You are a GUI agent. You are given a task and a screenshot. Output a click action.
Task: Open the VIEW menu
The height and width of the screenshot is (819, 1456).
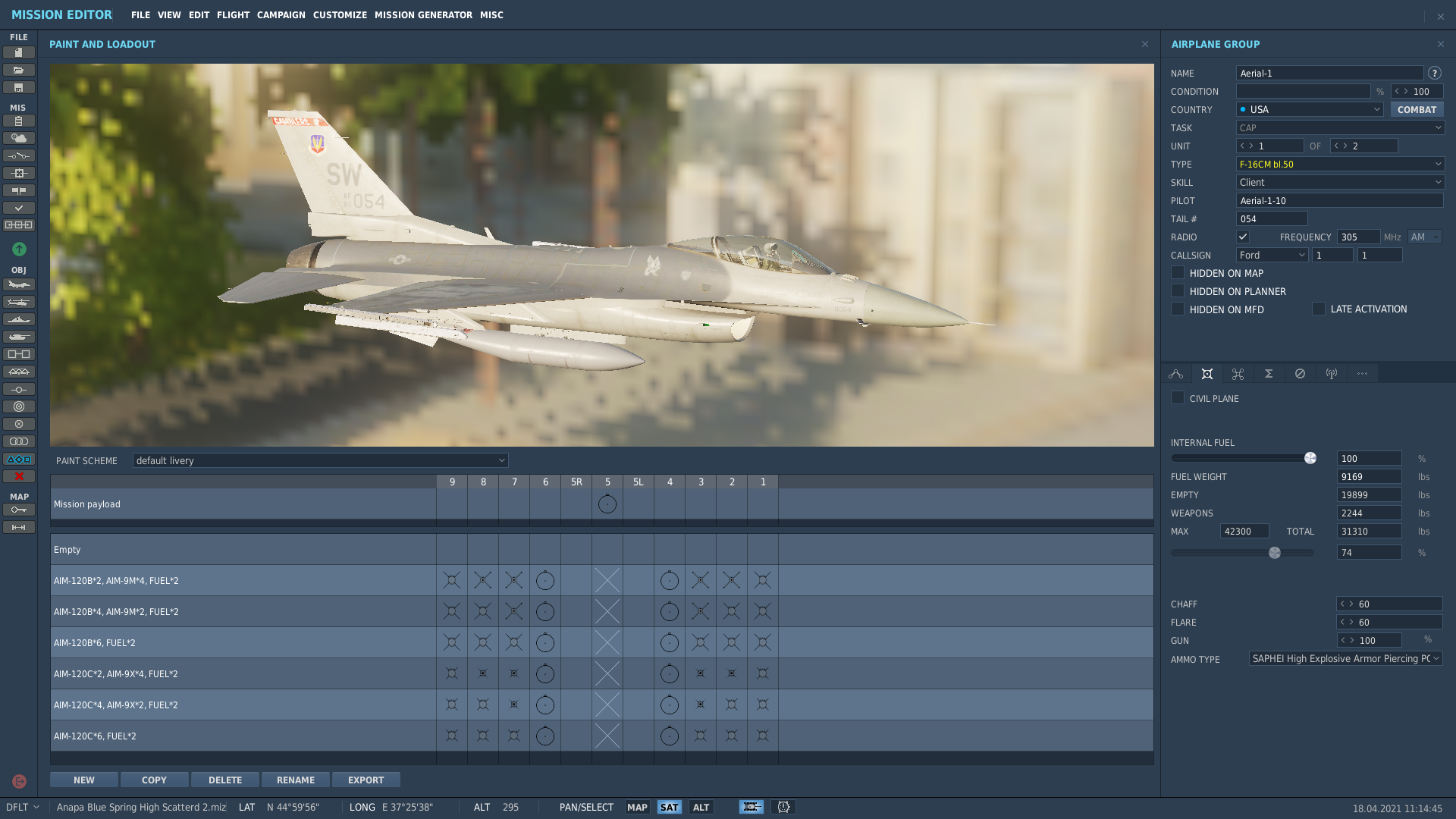tap(169, 14)
